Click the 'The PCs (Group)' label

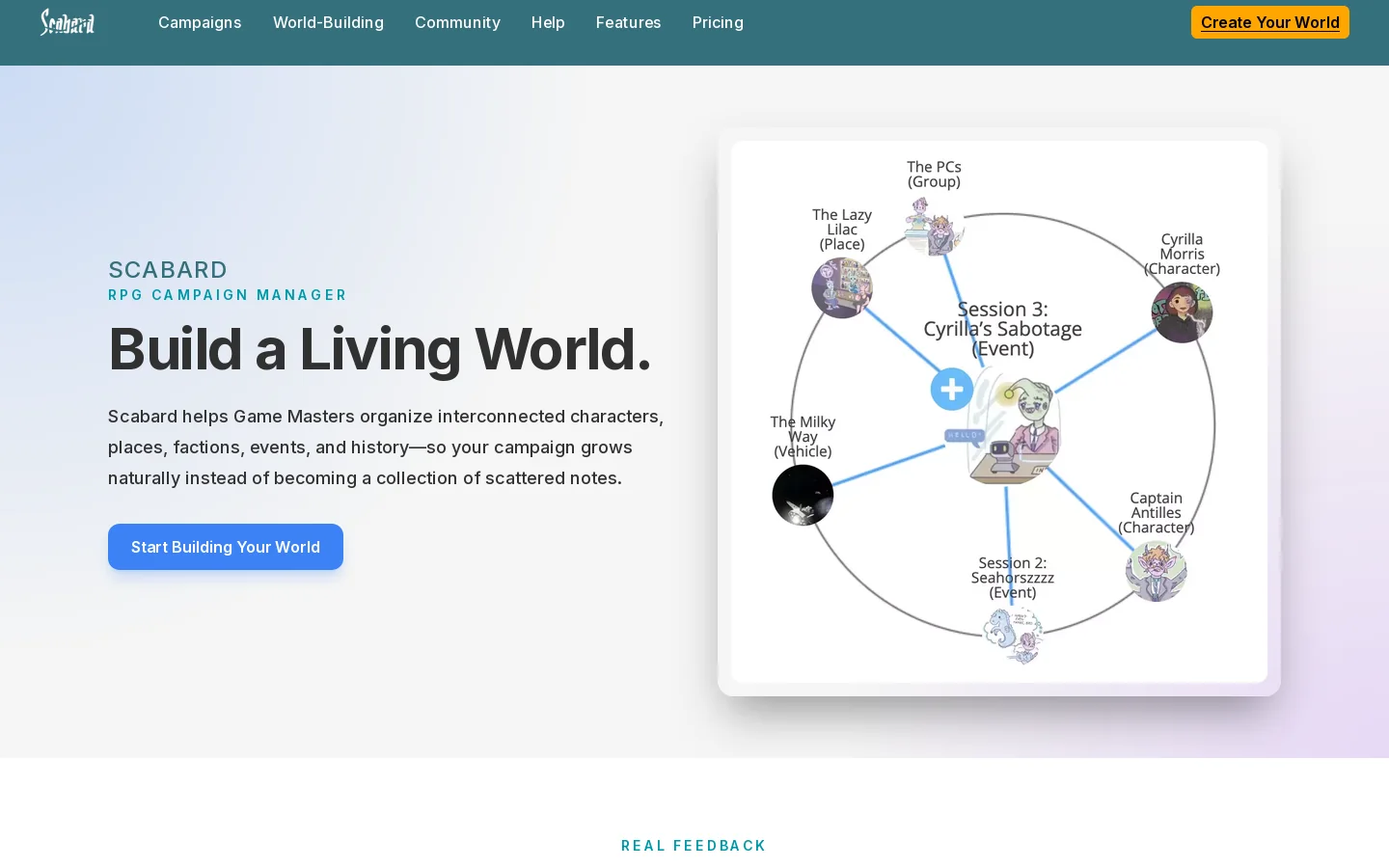934,175
